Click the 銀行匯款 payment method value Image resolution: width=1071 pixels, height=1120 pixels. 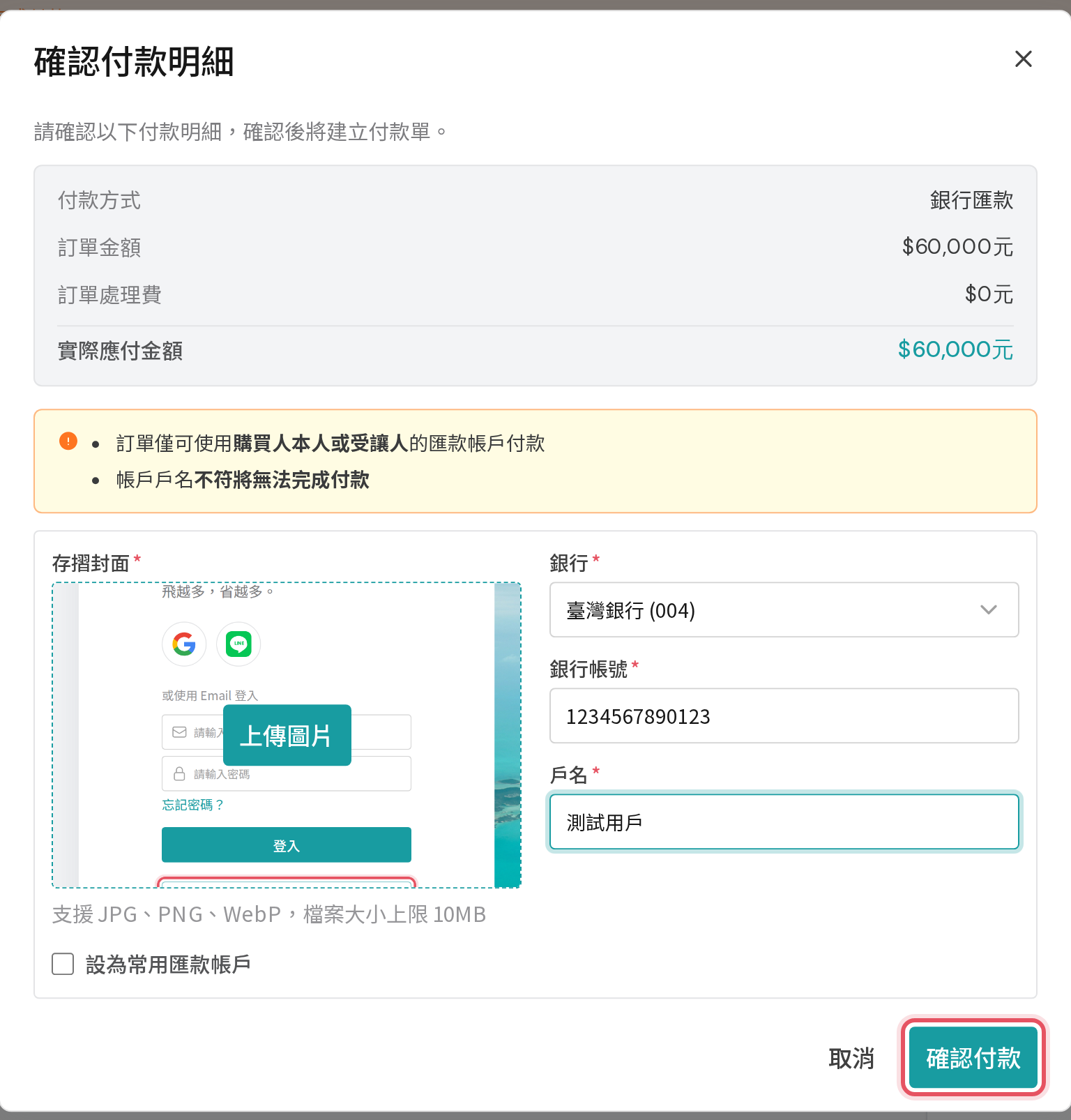(x=971, y=201)
